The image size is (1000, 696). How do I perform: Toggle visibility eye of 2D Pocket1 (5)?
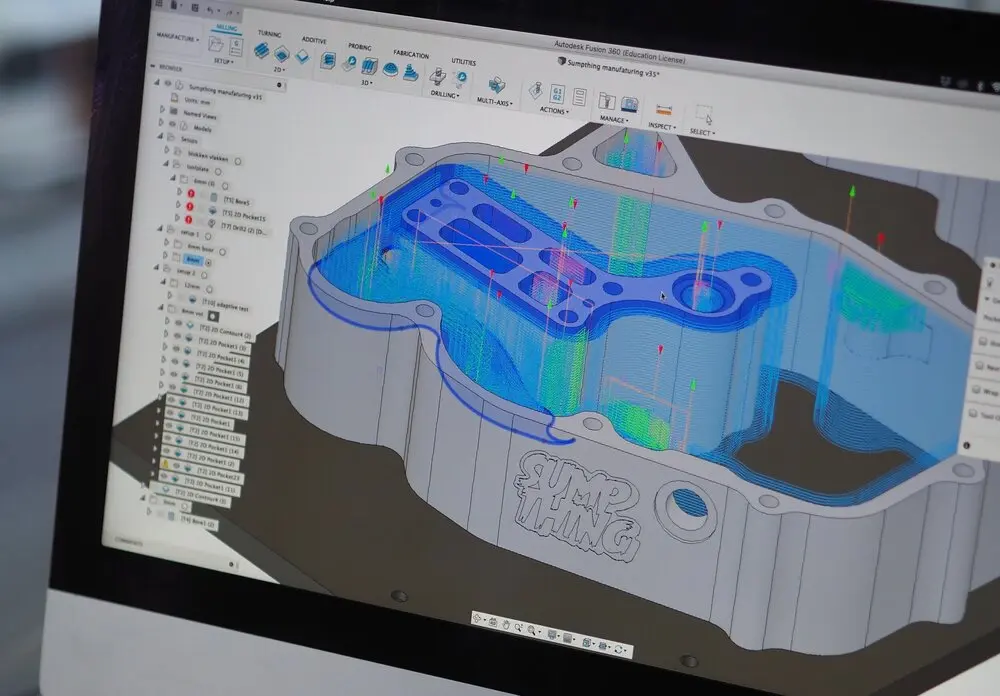click(173, 361)
